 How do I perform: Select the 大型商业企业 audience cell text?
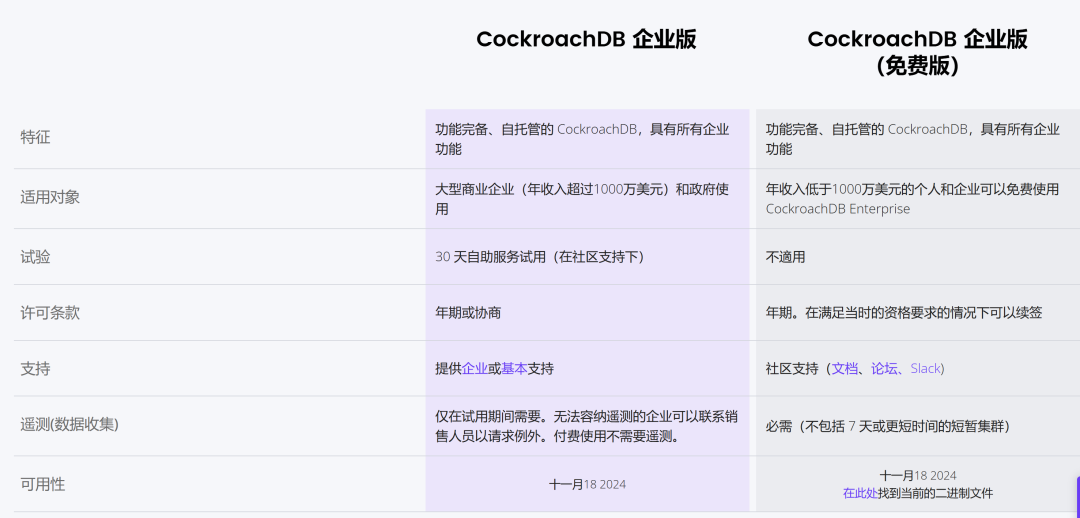582,199
